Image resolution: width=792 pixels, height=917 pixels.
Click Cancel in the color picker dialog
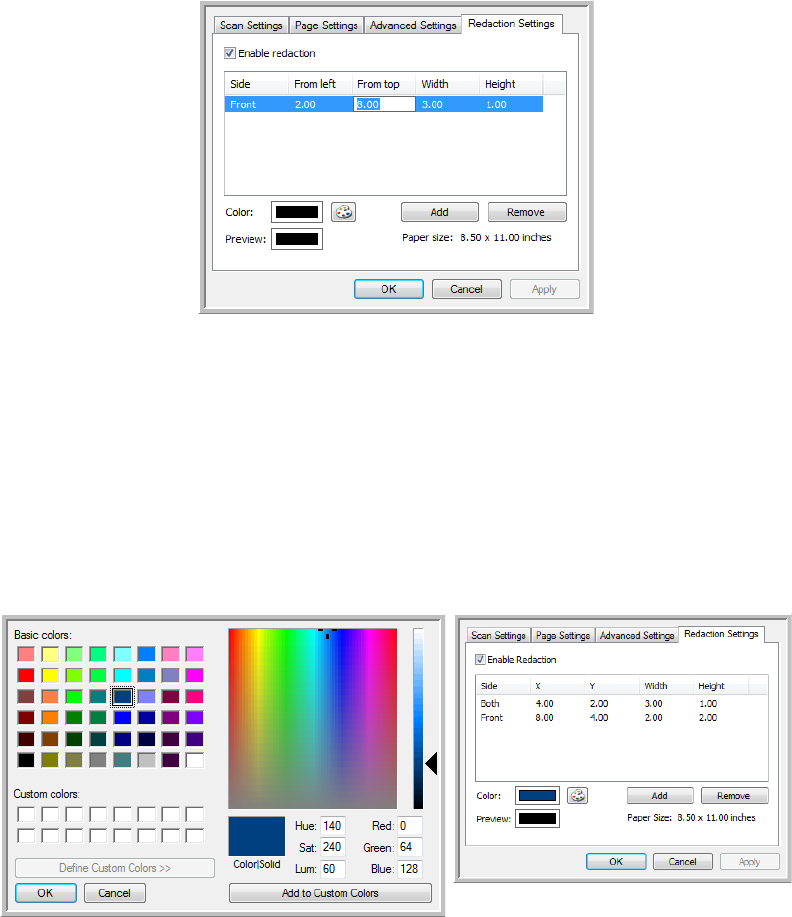114,893
